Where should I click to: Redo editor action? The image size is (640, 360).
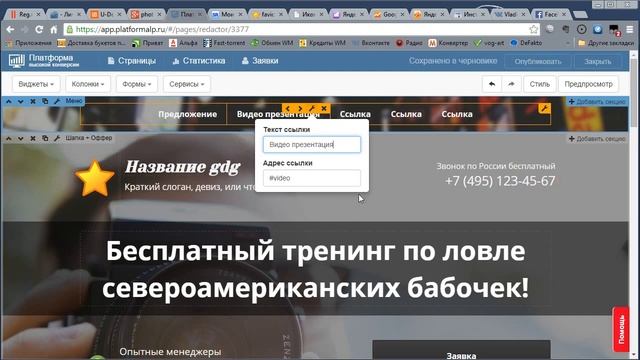tap(511, 84)
